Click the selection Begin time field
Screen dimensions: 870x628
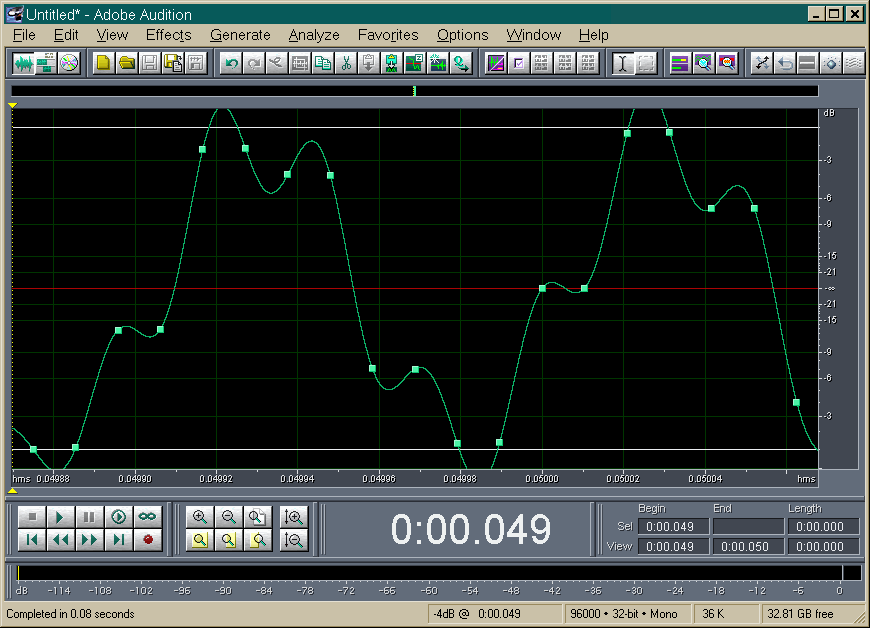pyautogui.click(x=674, y=526)
